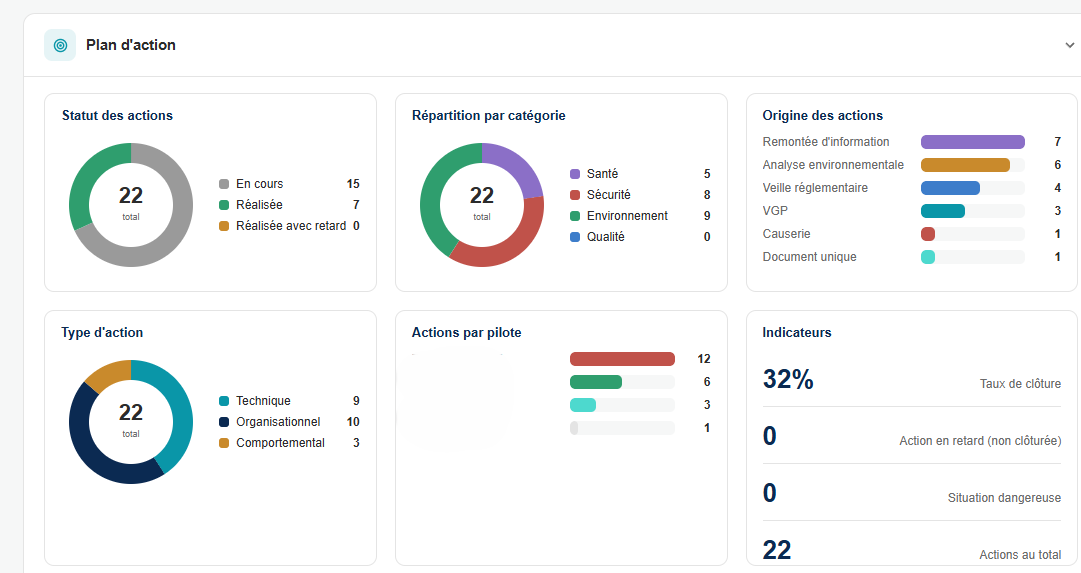The height and width of the screenshot is (573, 1081).
Task: Click the green pilot bar with 6 actions
Action: click(x=596, y=382)
